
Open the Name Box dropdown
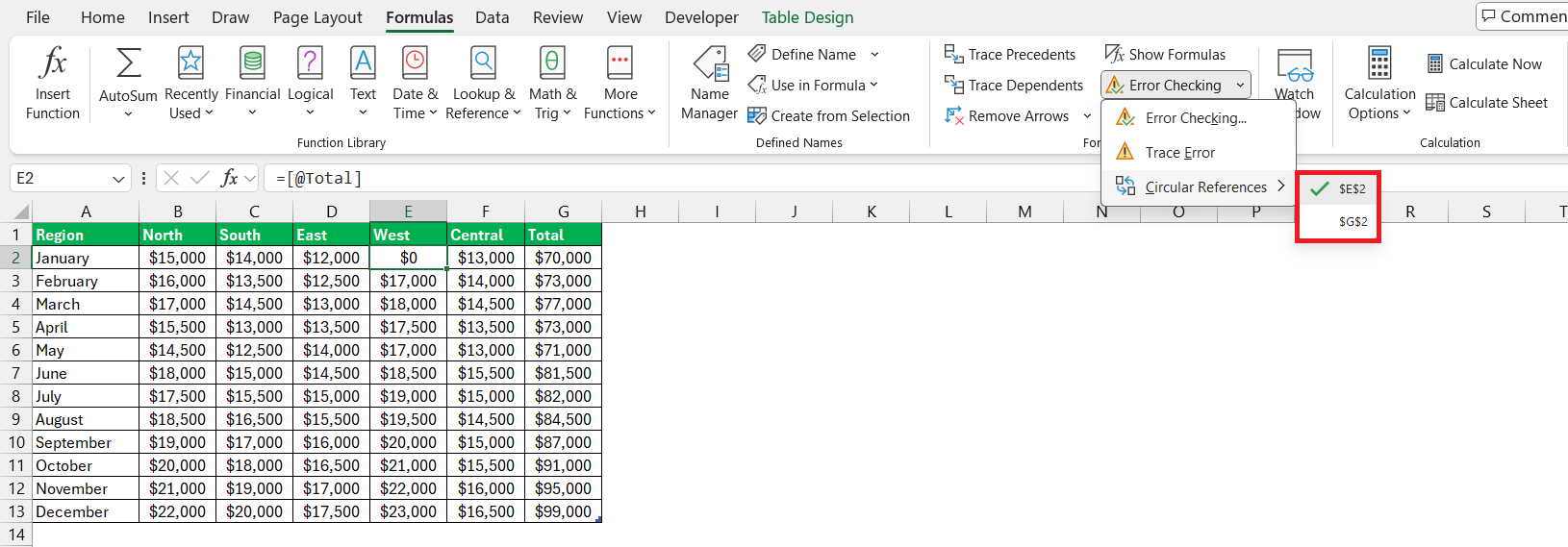[118, 179]
